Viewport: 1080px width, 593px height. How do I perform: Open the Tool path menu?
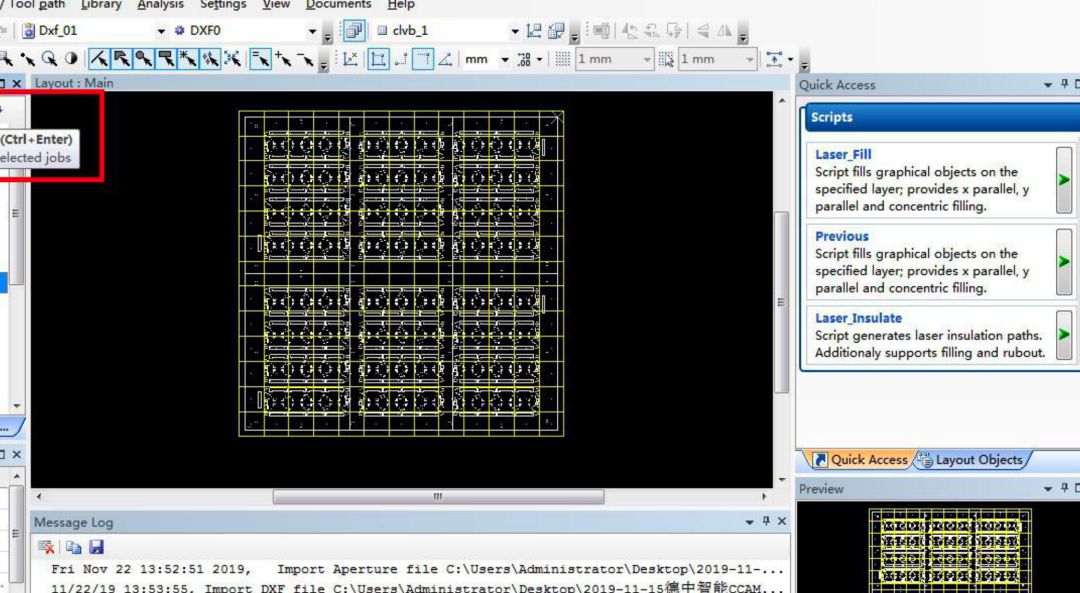(x=36, y=5)
